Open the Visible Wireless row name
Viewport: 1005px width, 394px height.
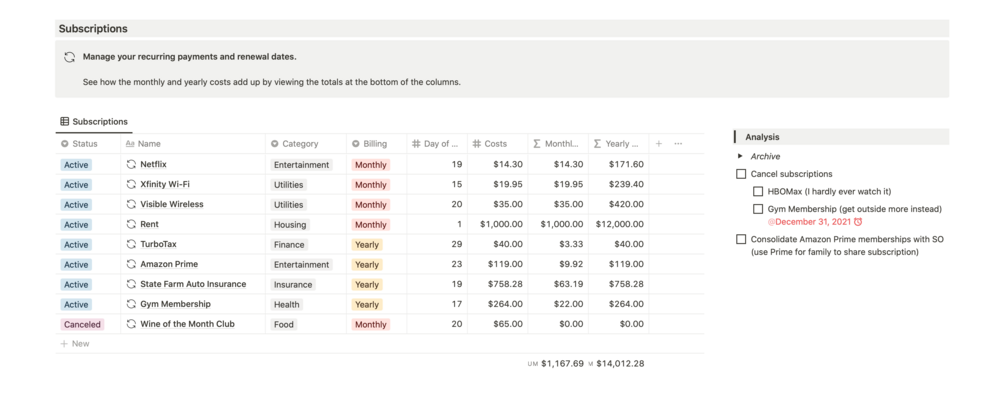[172, 204]
